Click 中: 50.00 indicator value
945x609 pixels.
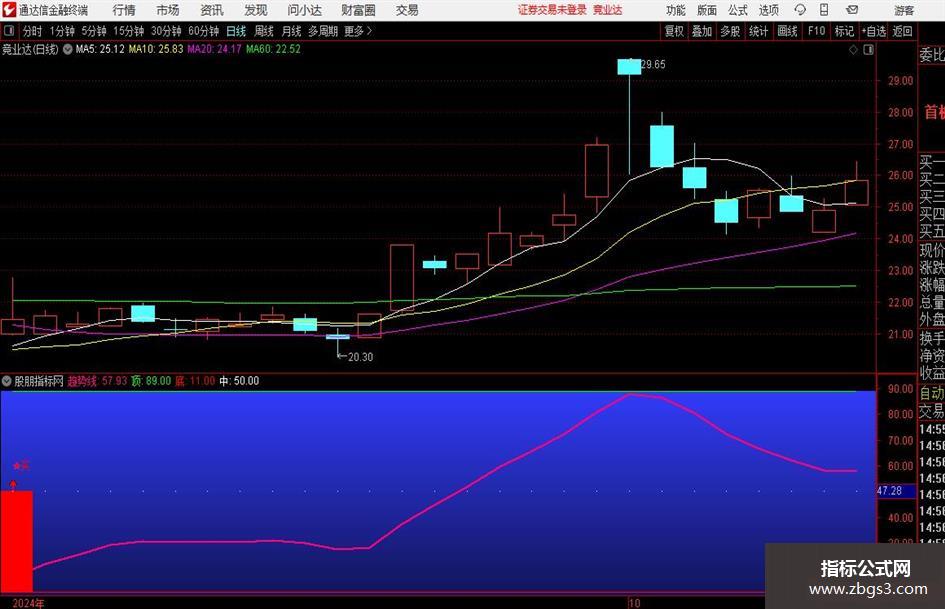(239, 381)
